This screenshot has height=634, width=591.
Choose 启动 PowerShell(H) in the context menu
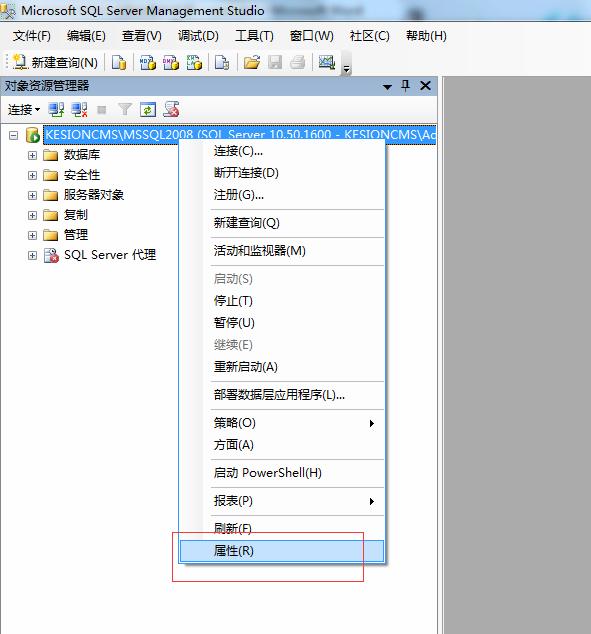click(x=282, y=473)
